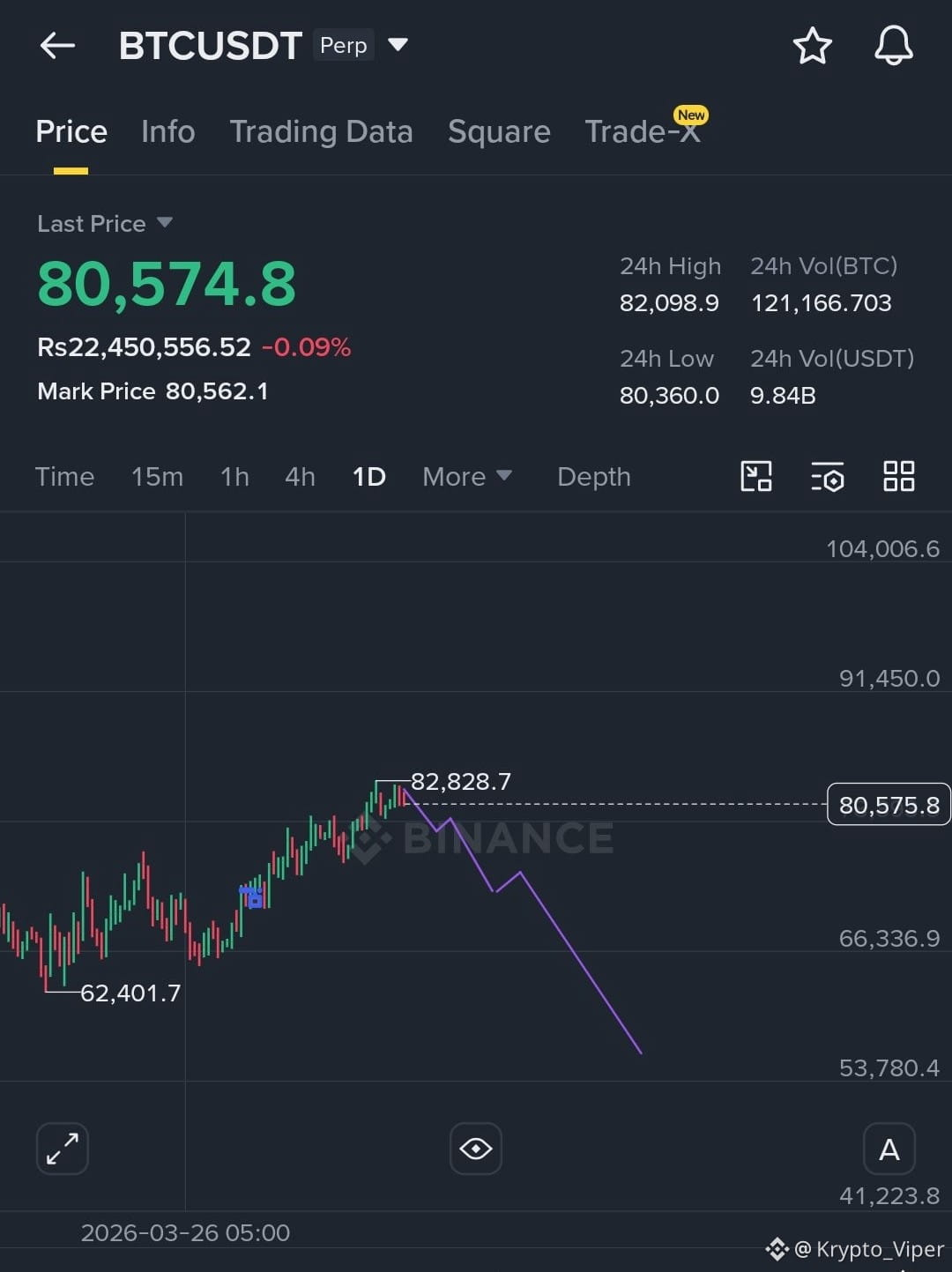Tap the Rs22,450,556.52 converted price
Viewport: 952px width, 1272px height.
144,347
